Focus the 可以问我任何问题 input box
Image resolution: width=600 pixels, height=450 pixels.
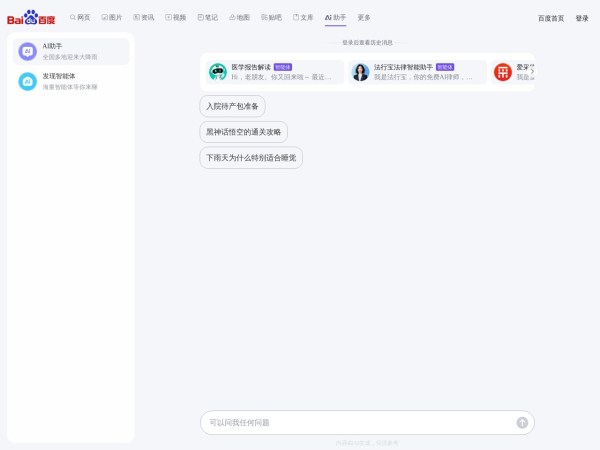tap(355, 423)
